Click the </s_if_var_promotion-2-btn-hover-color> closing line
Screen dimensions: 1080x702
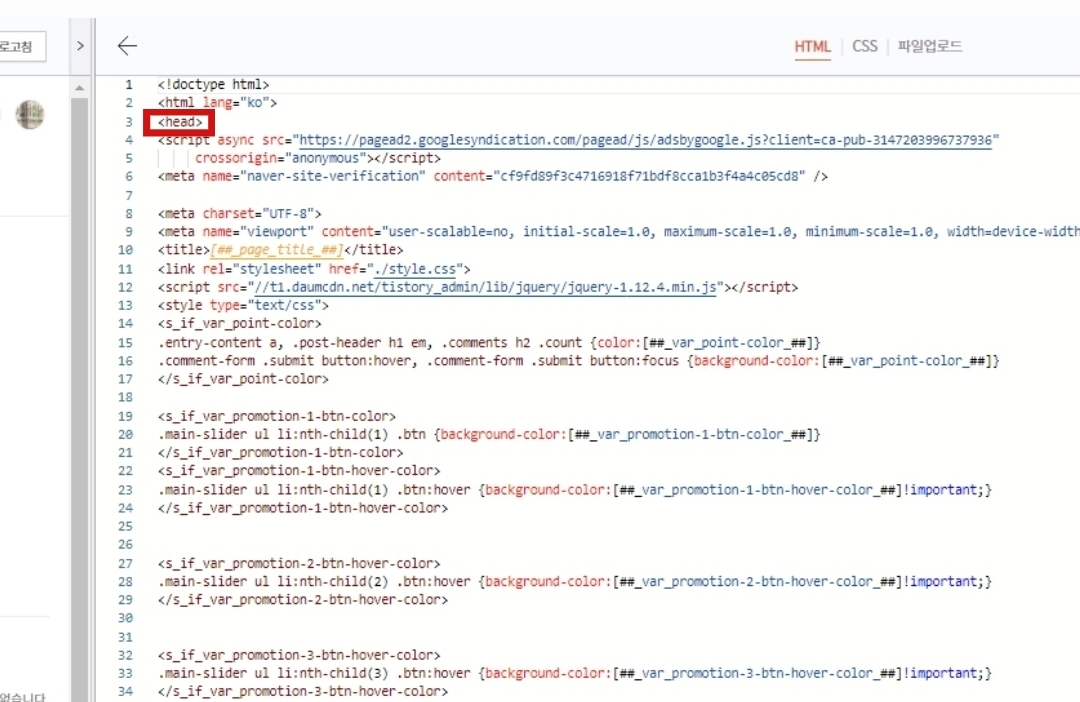click(x=302, y=599)
